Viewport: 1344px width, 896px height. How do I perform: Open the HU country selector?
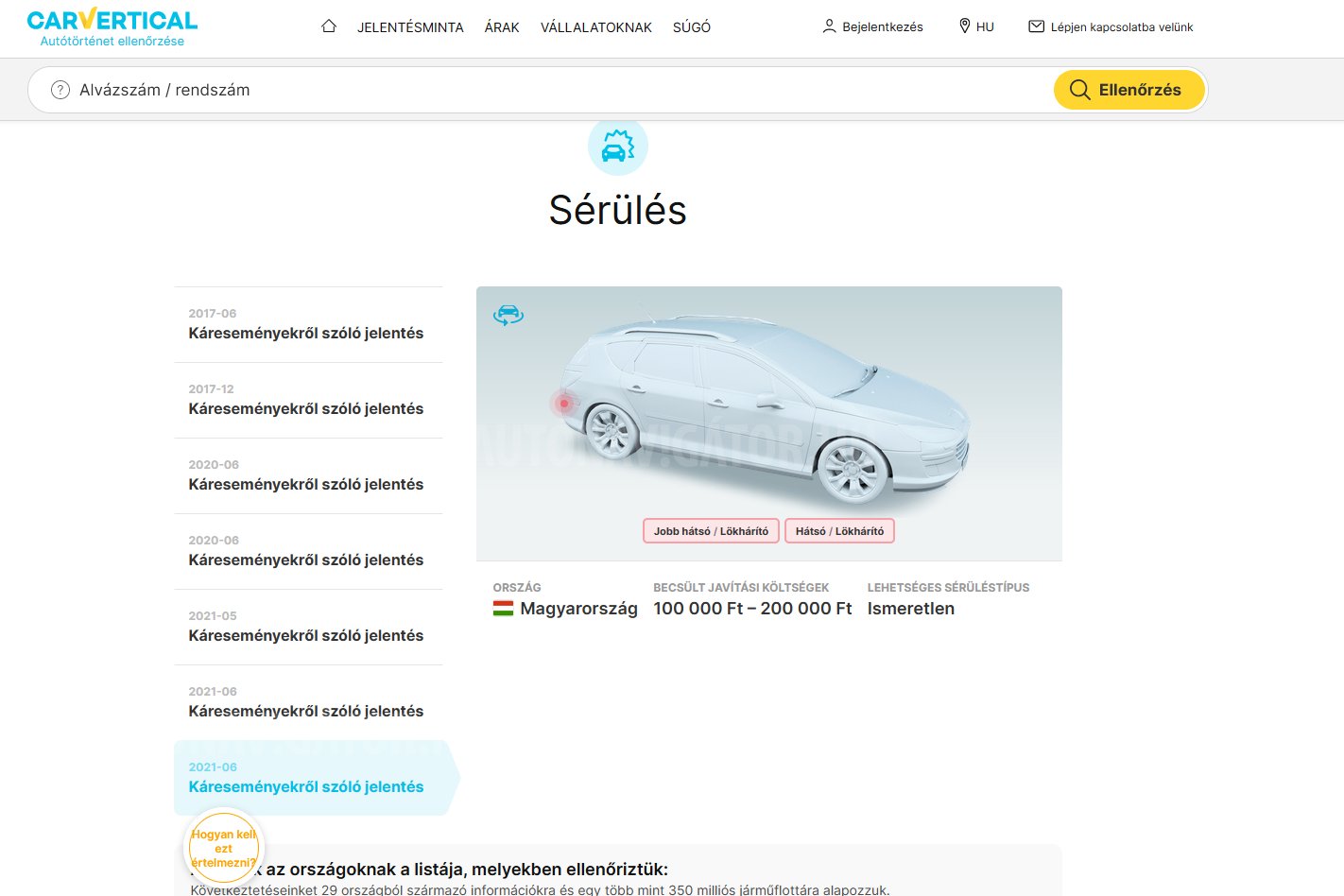(976, 26)
